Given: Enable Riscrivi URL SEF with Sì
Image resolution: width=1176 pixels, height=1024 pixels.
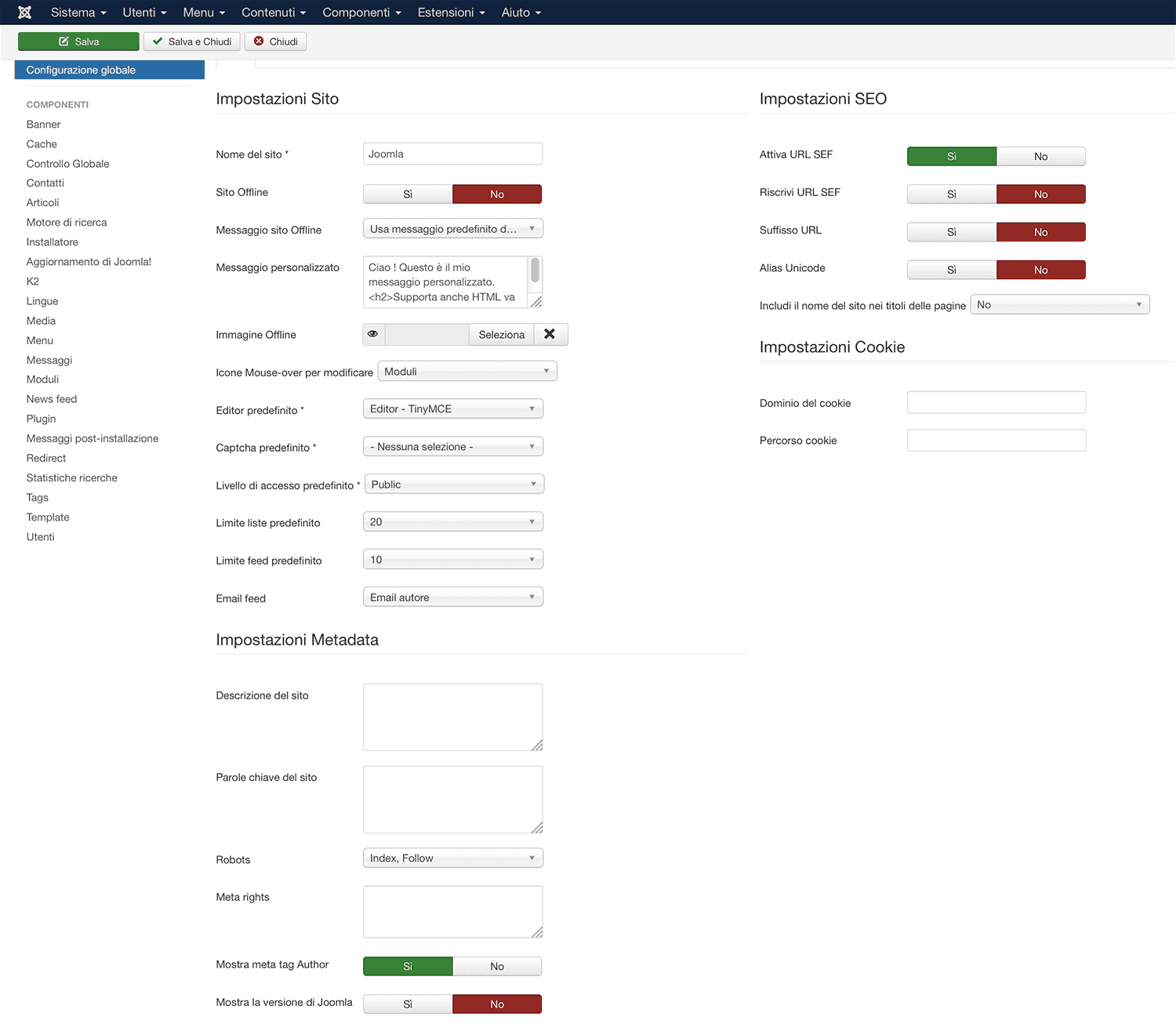Looking at the screenshot, I should click(x=951, y=194).
